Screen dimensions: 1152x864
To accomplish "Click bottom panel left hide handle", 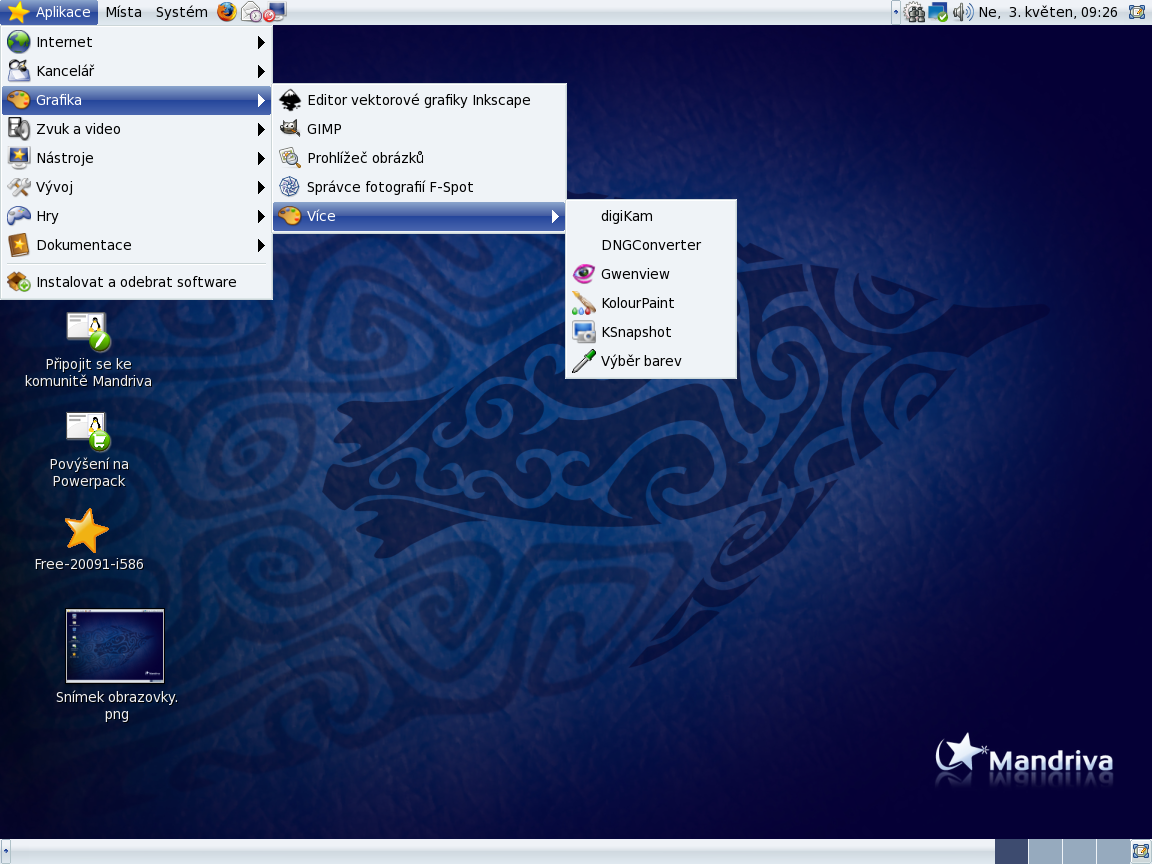I will click(6, 852).
